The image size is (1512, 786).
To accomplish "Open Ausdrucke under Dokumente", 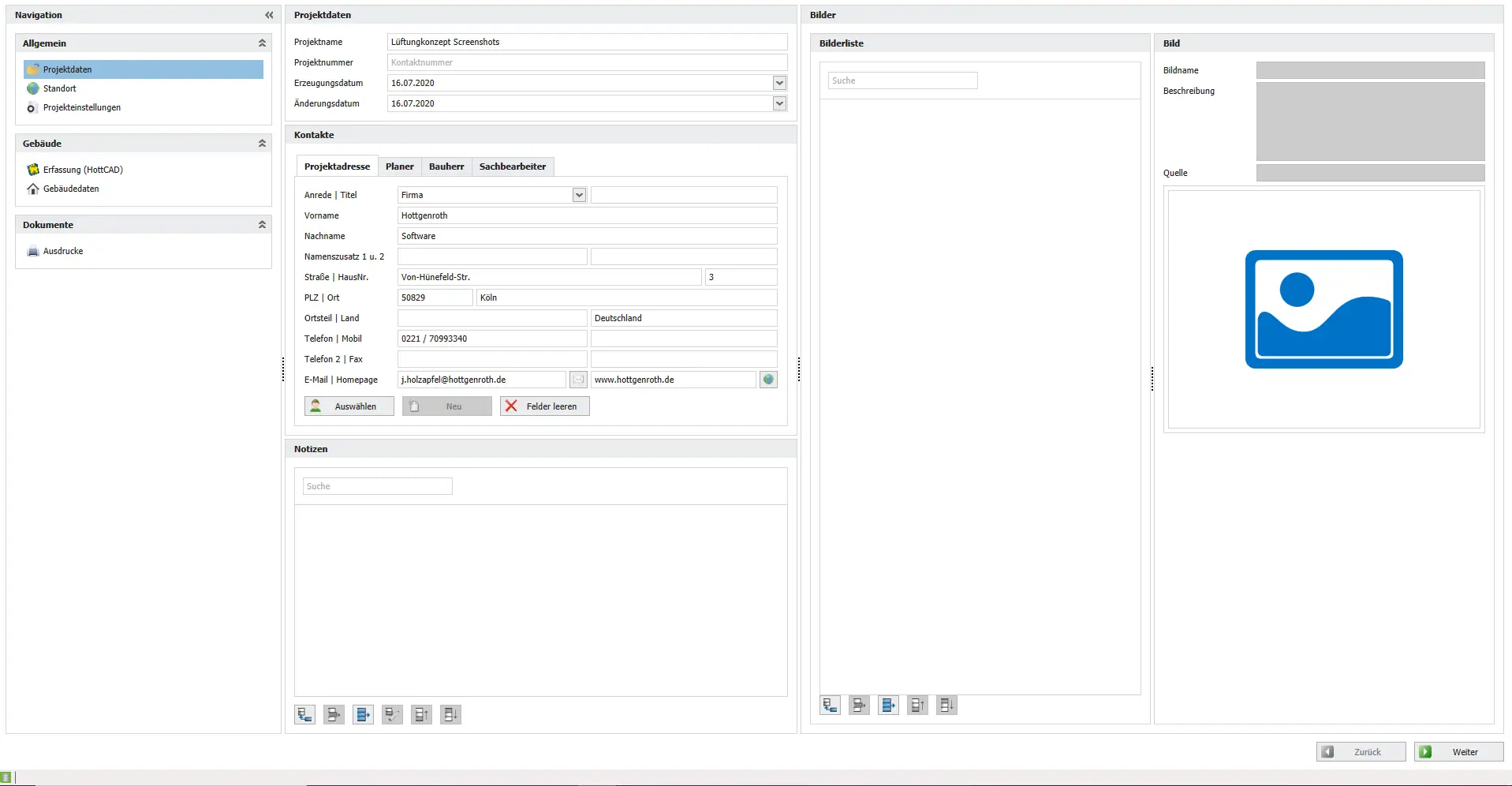I will pos(63,251).
